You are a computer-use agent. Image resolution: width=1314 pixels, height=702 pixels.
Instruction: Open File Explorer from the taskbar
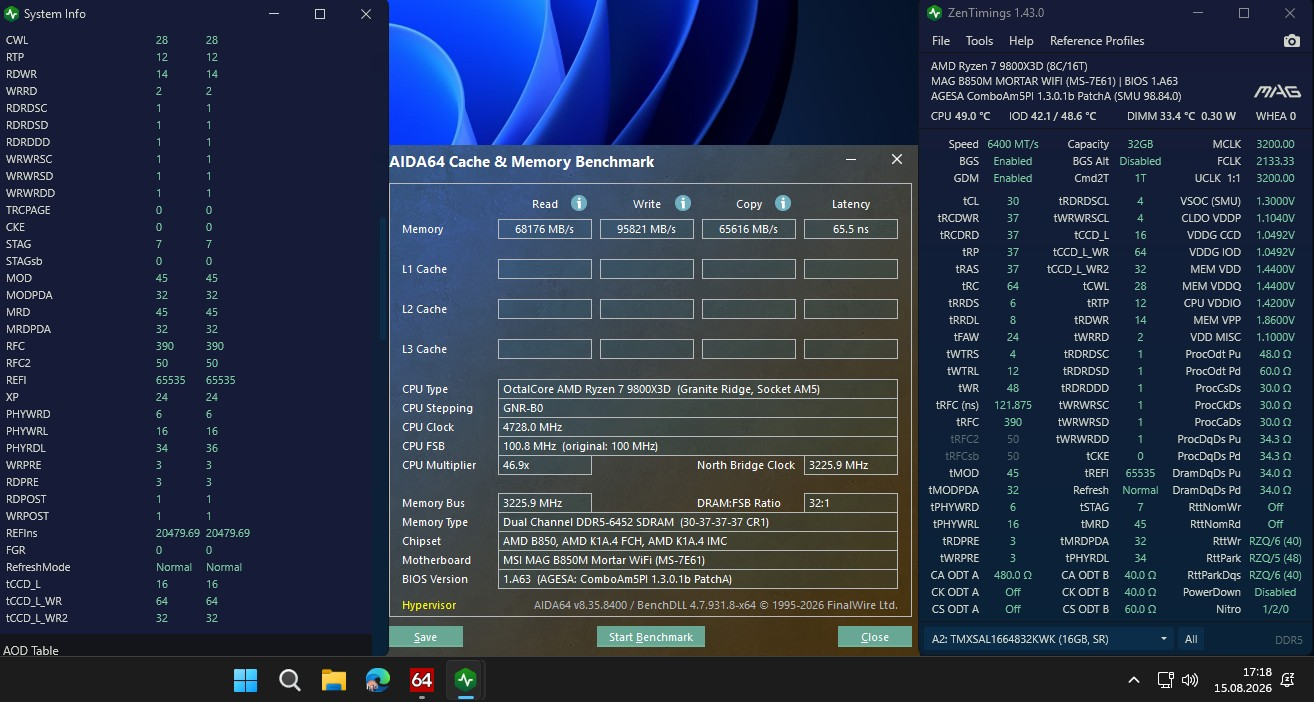point(333,680)
